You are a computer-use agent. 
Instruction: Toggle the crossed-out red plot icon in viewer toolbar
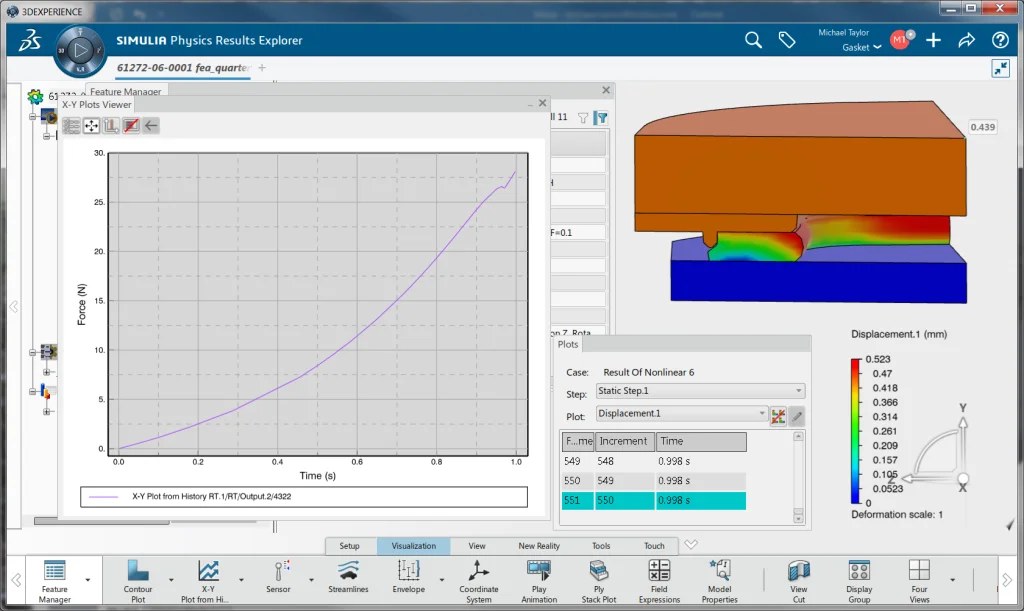tap(131, 126)
